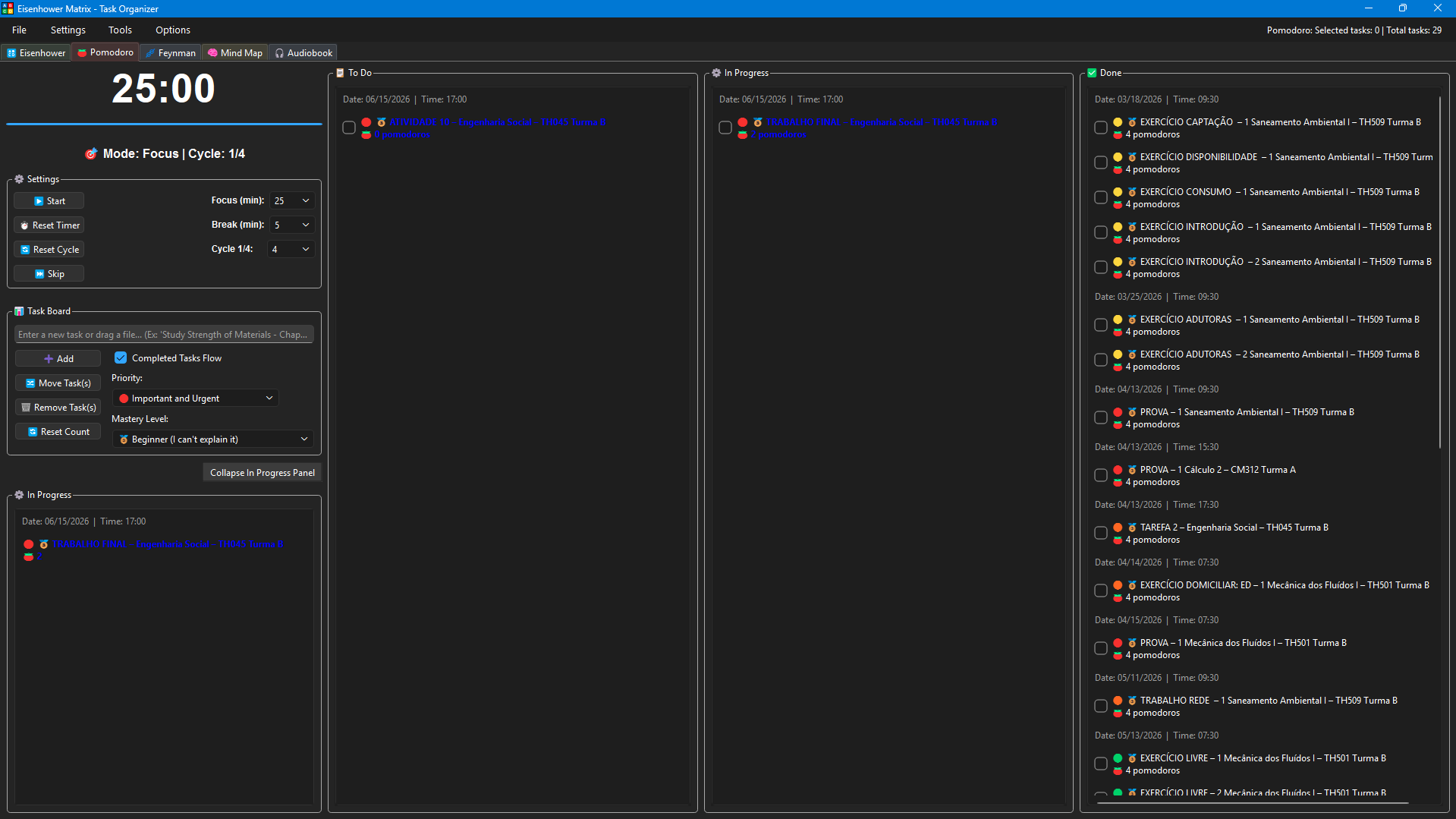Screen dimensions: 1456x819
Task: Open the Tools menu
Action: pyautogui.click(x=120, y=30)
